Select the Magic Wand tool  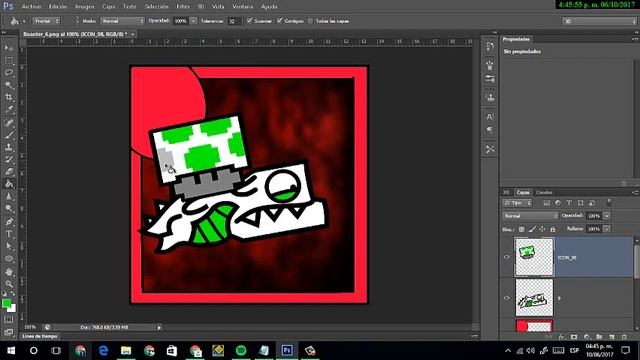pyautogui.click(x=9, y=85)
